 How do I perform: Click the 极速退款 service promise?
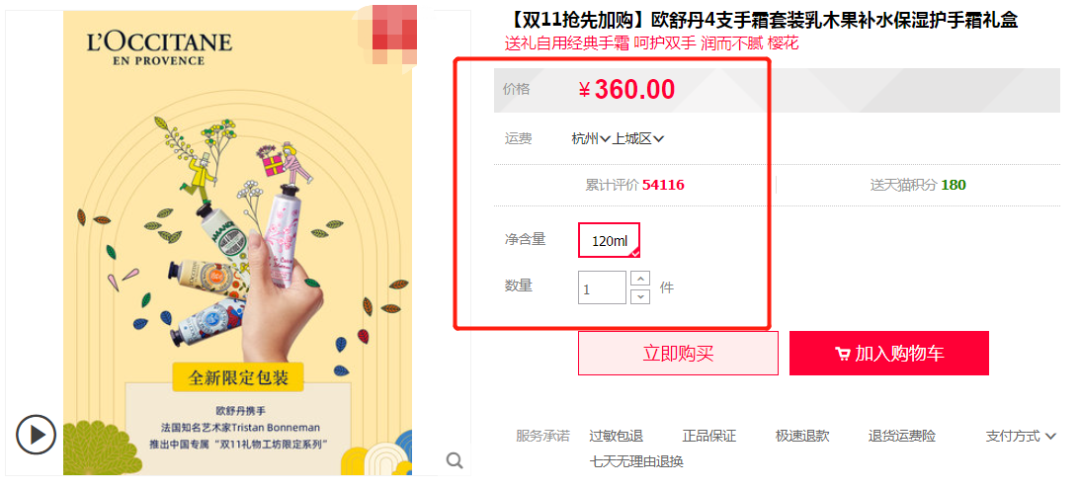802,436
